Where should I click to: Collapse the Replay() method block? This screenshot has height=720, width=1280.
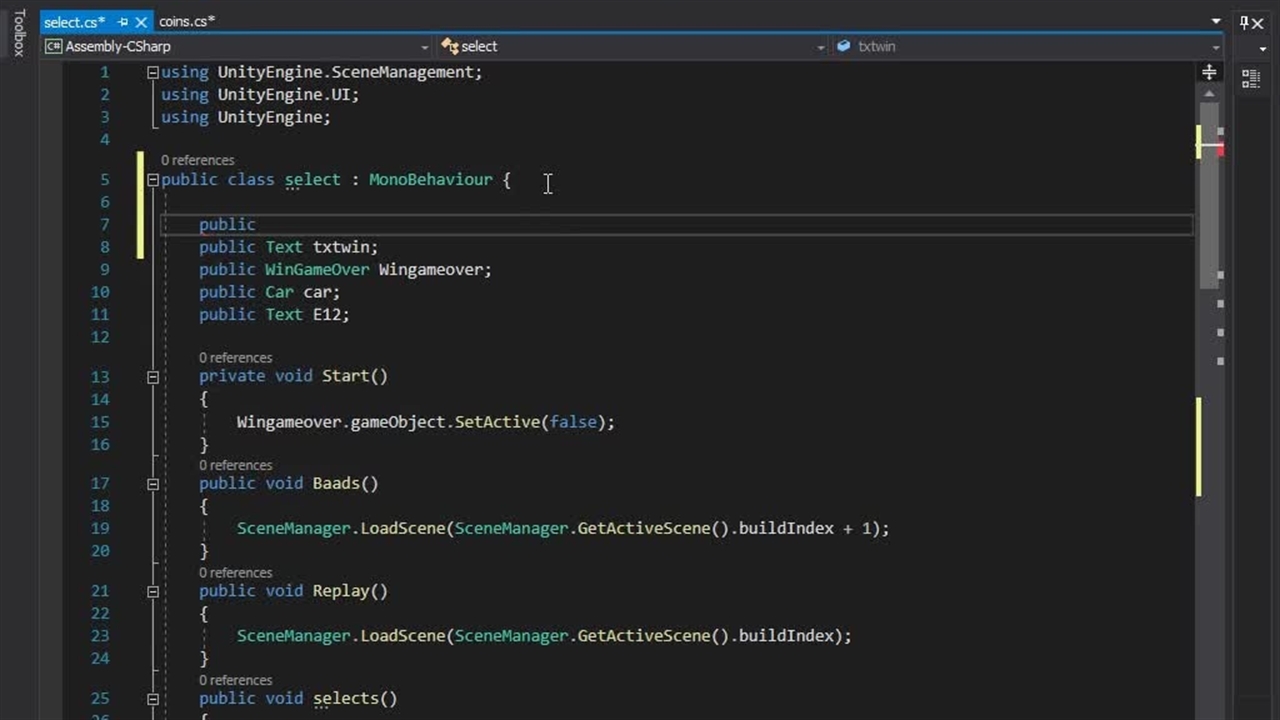point(153,591)
